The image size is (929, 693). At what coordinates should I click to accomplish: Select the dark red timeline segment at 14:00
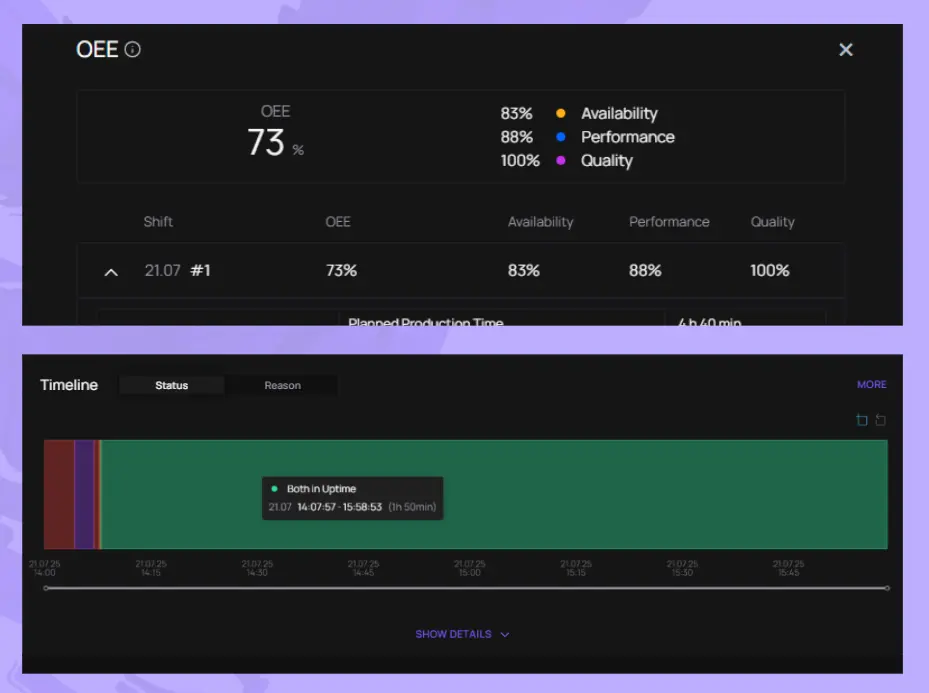59,494
